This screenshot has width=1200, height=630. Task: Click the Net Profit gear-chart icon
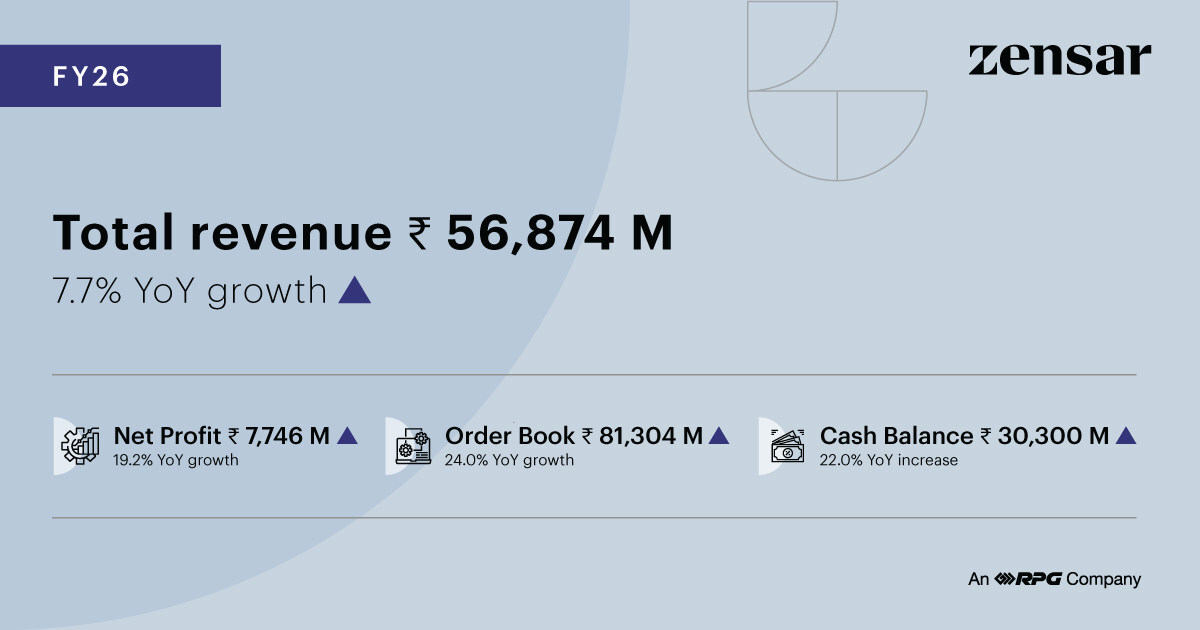click(x=80, y=446)
